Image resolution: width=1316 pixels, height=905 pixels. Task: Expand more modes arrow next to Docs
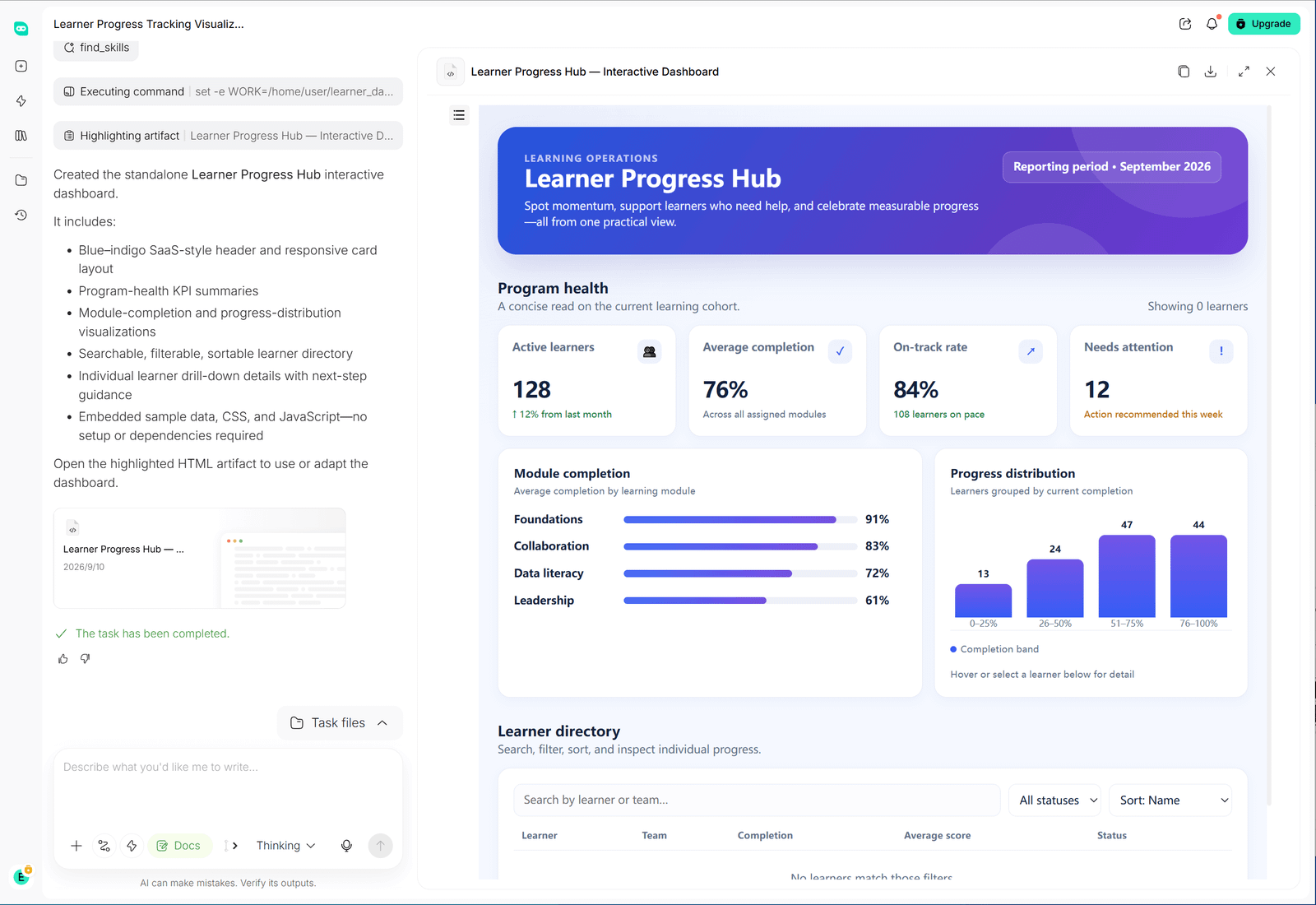[x=234, y=846]
